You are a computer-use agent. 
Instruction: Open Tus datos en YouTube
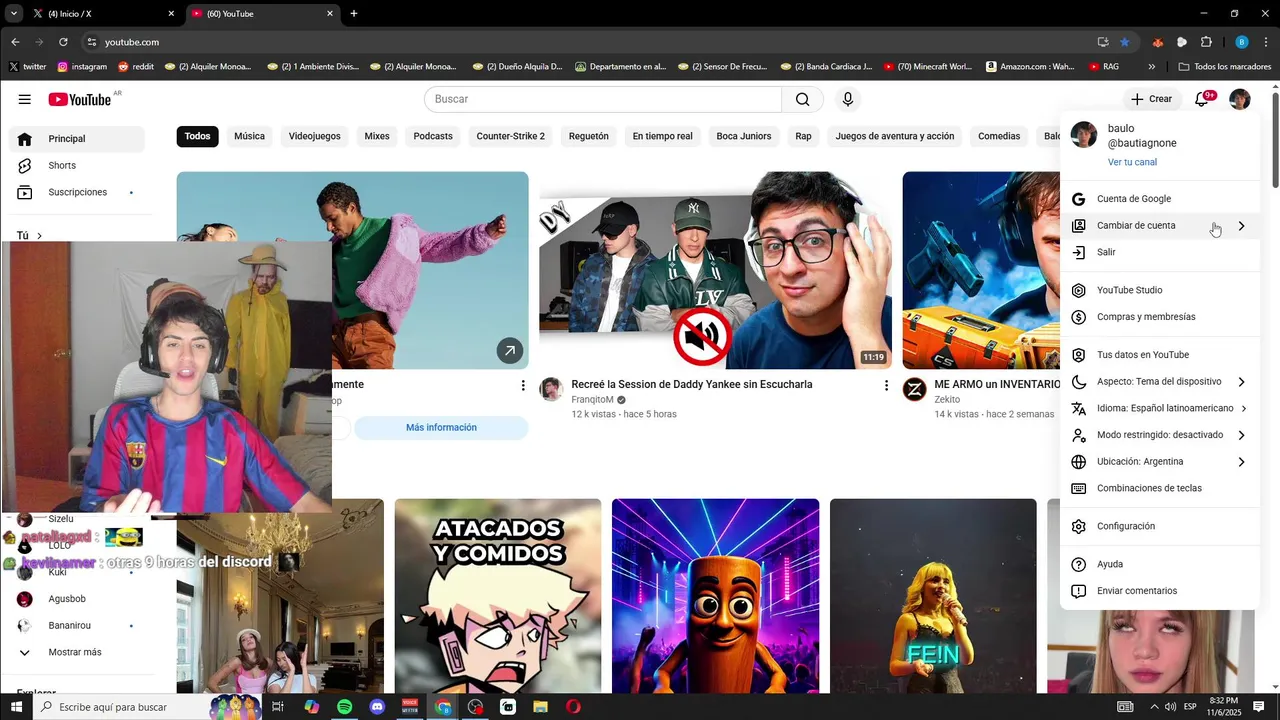1159,355
